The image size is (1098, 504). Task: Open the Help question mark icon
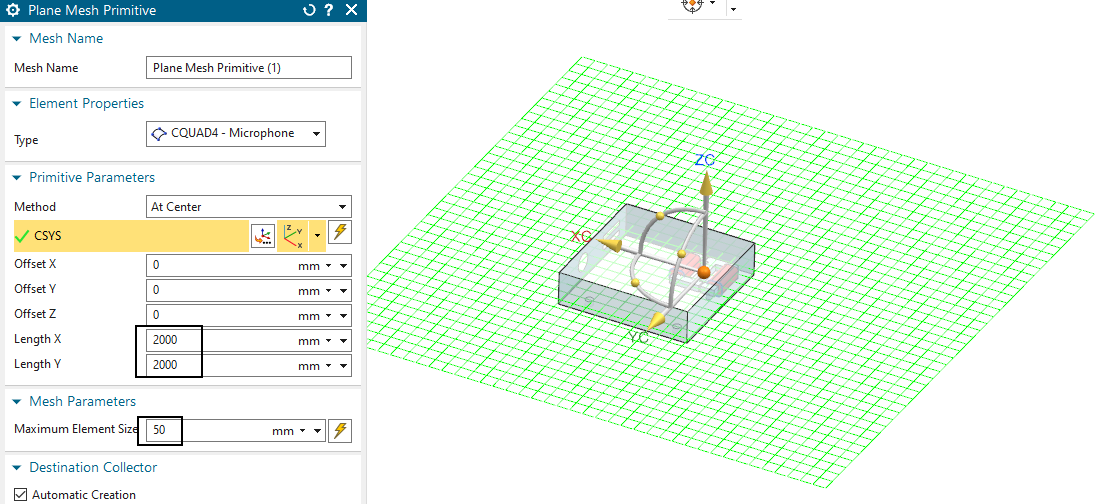pyautogui.click(x=329, y=11)
